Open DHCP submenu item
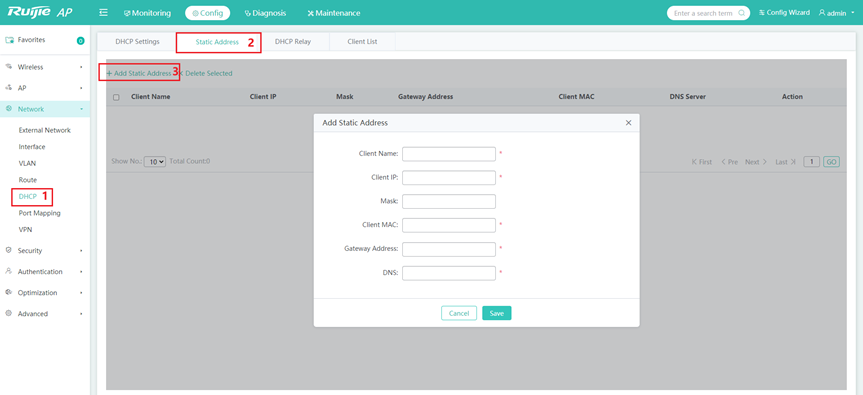The width and height of the screenshot is (863, 395). coord(28,196)
